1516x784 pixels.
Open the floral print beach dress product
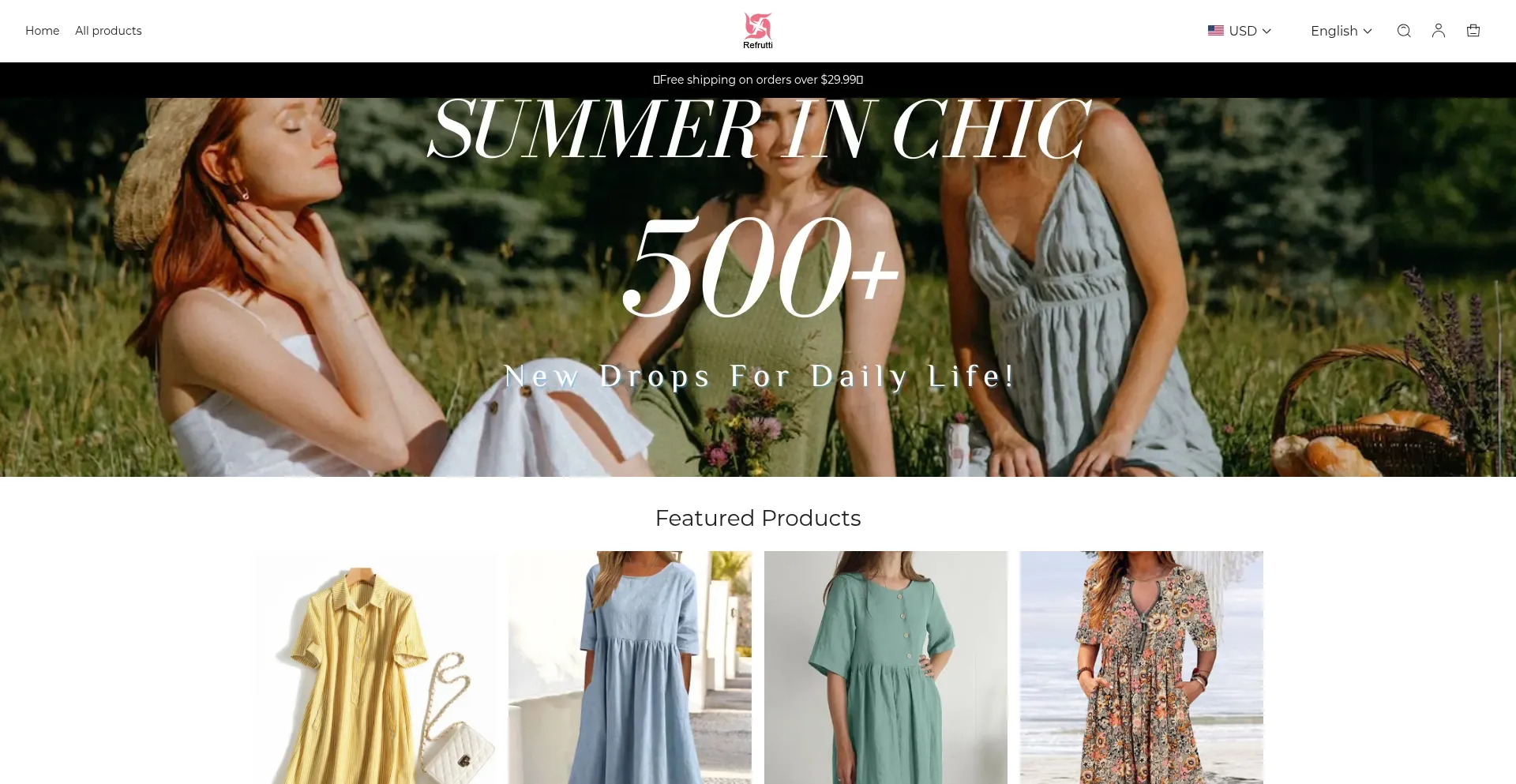[1142, 668]
